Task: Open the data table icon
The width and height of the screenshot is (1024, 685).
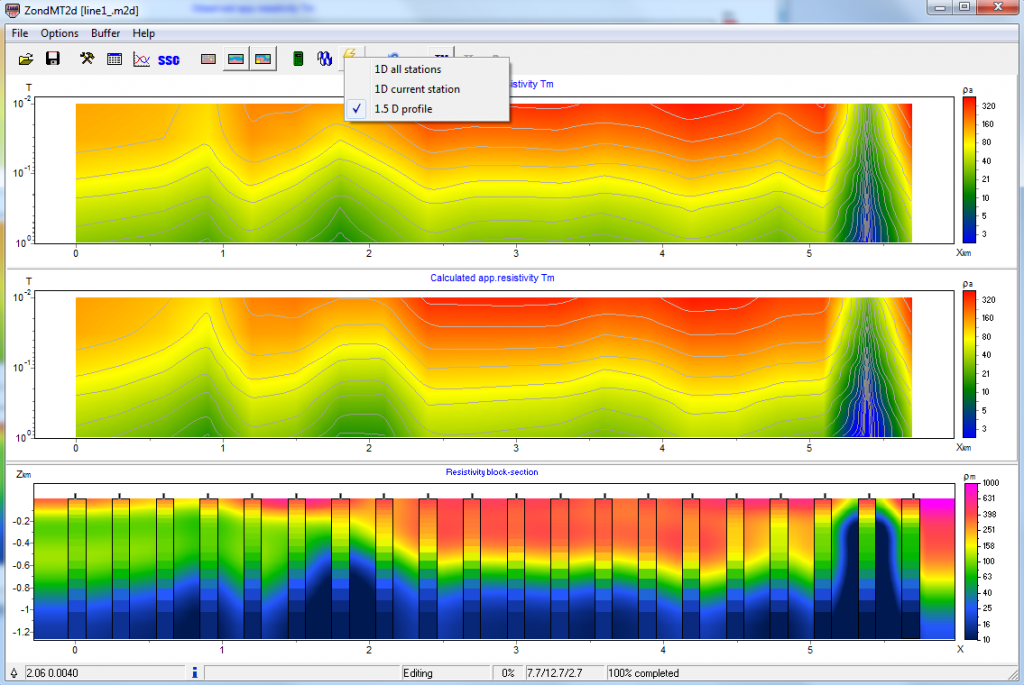Action: point(115,59)
